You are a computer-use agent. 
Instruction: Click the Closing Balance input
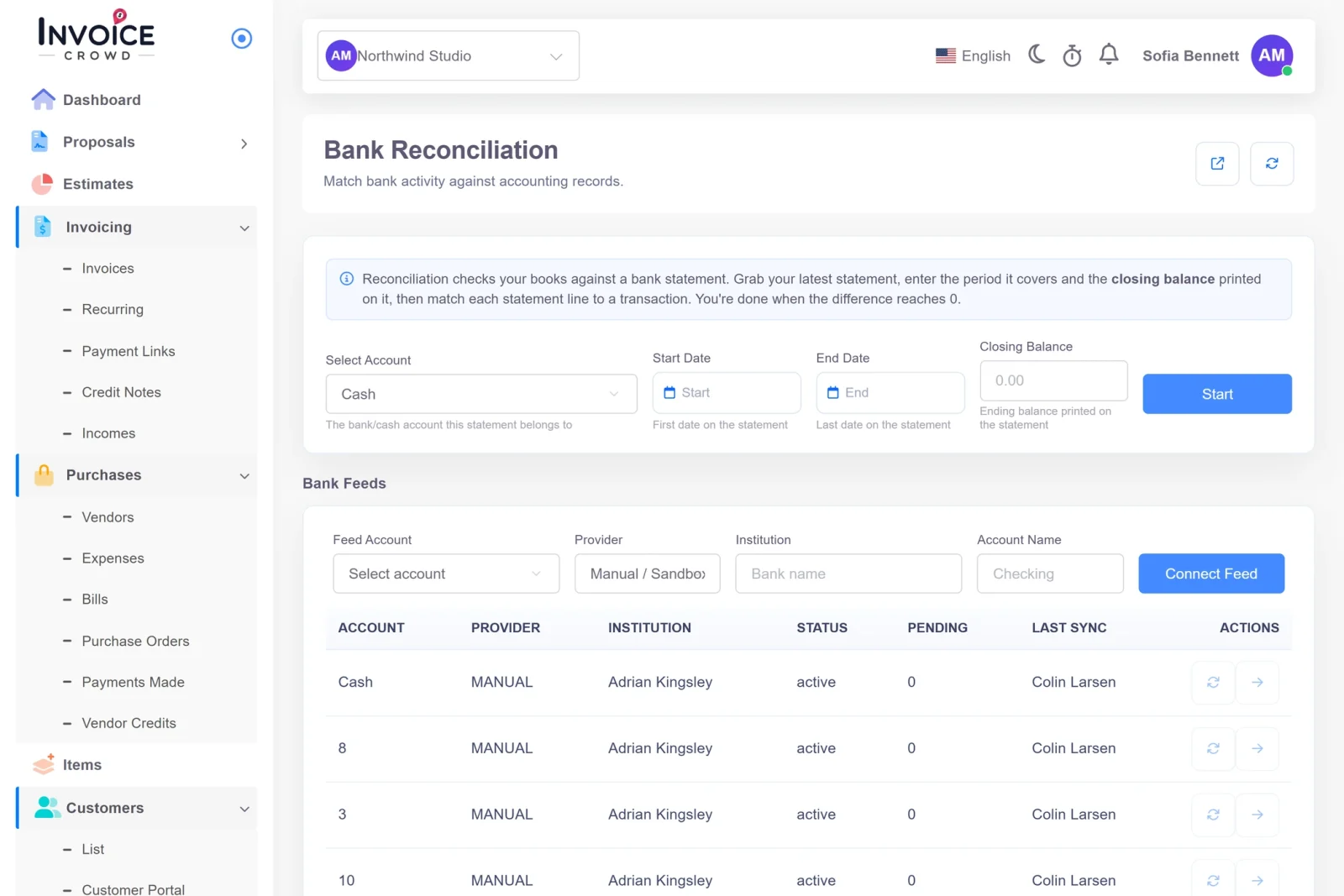pos(1053,381)
